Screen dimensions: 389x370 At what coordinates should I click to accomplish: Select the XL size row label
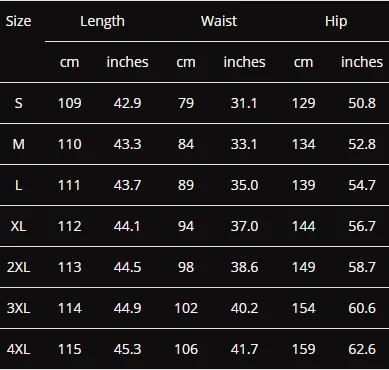[x=19, y=226]
